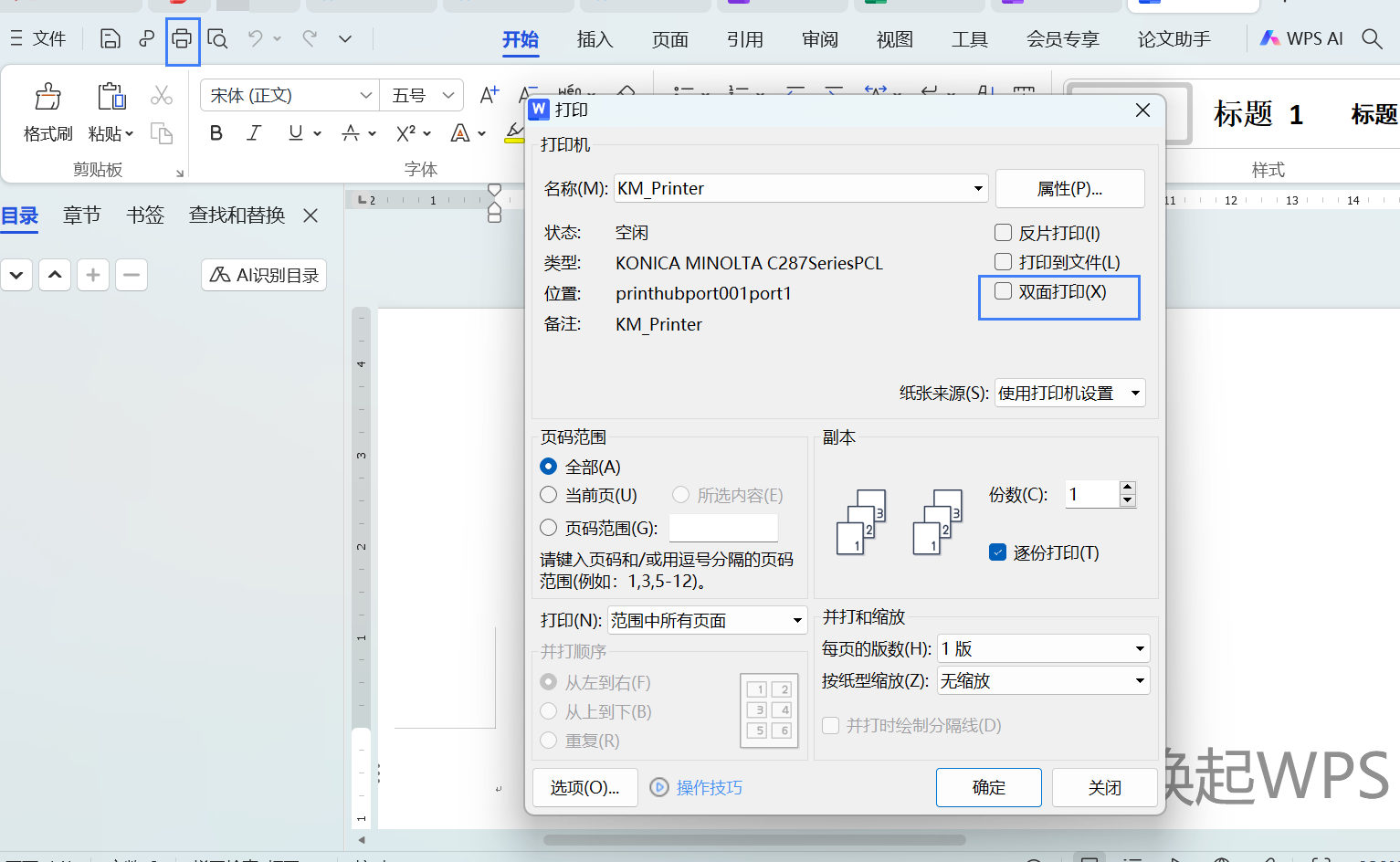1400x862 pixels.
Task: Select 页码范围(G) radio button
Action: click(x=548, y=528)
